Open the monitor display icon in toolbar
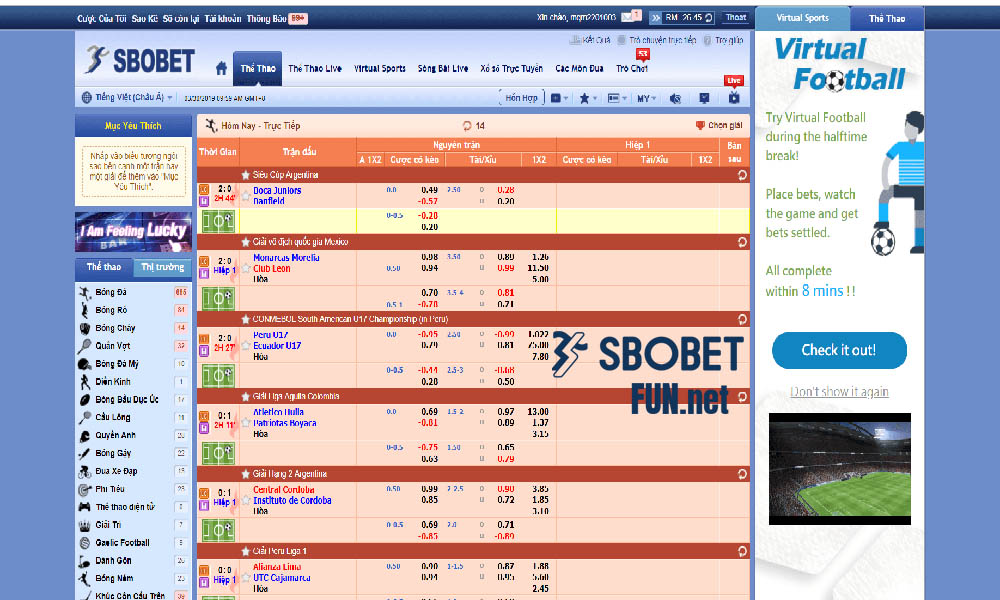1000x600 pixels. pos(704,98)
